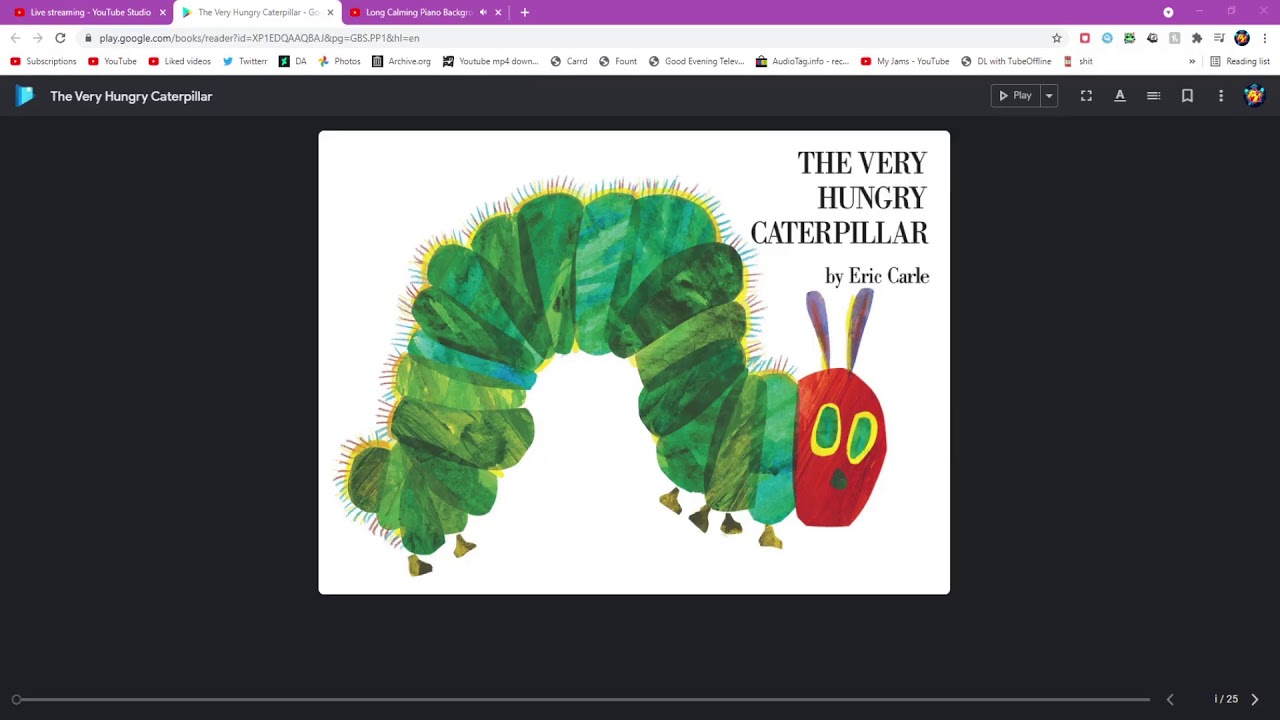Bookmark this page with the star
1280x720 pixels.
tap(1056, 38)
